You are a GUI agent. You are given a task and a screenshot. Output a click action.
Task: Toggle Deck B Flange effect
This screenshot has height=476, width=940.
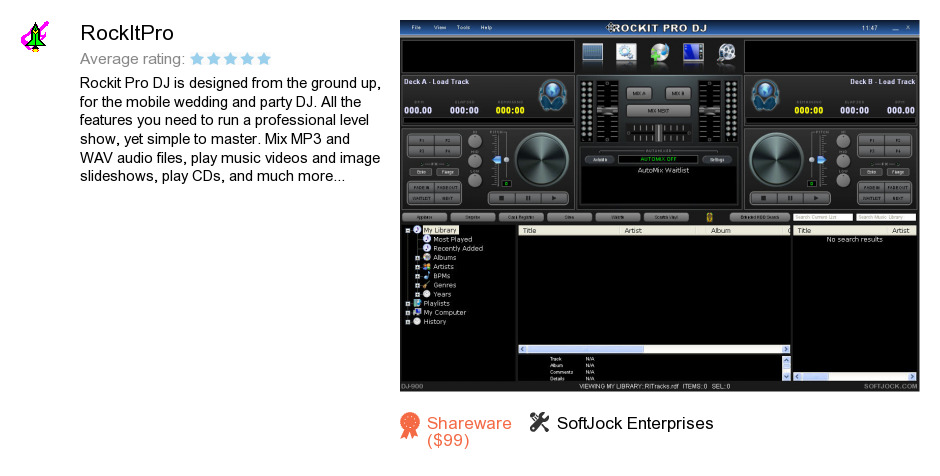point(897,172)
